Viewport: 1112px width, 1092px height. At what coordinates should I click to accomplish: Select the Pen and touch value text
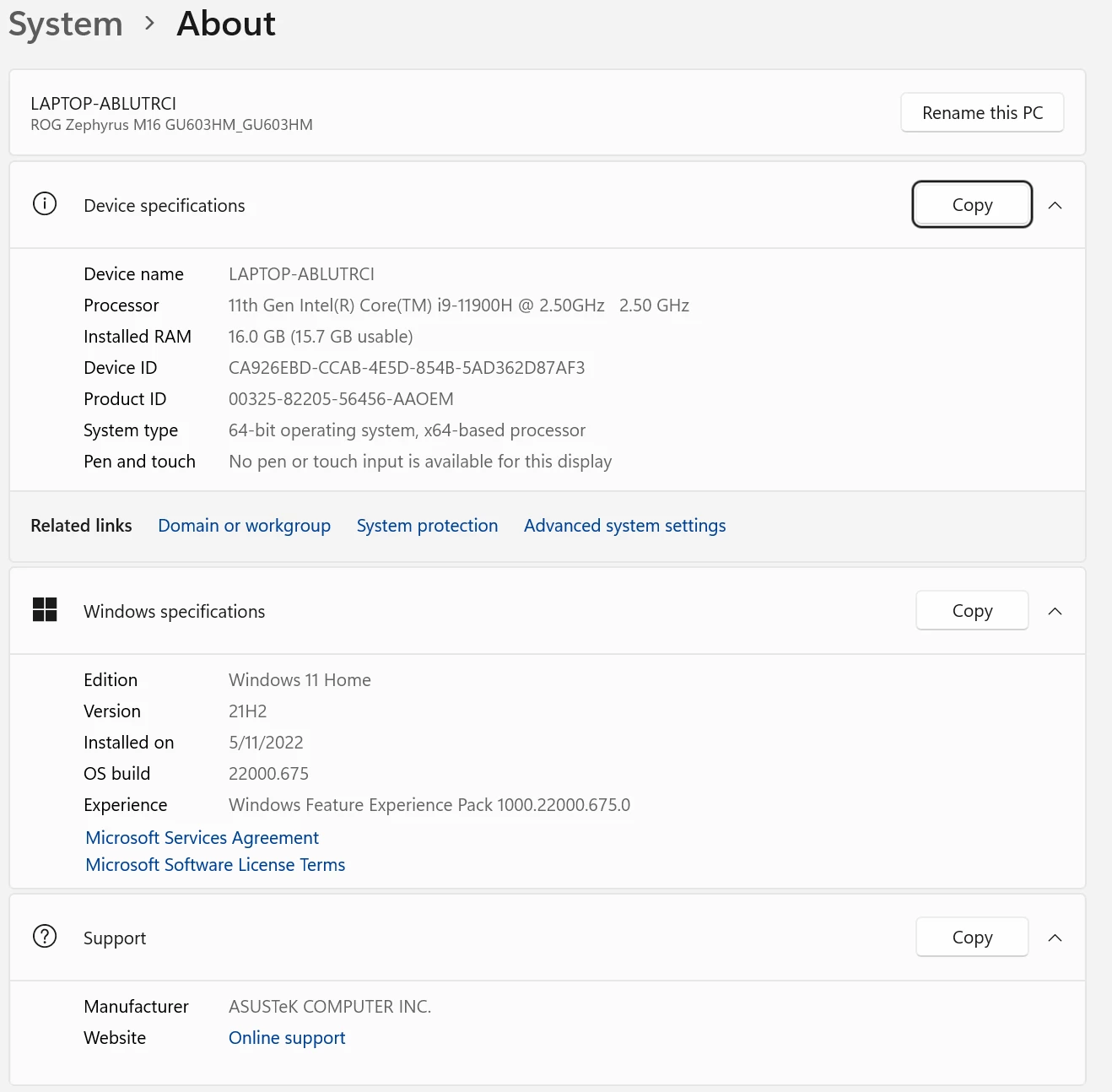(x=420, y=462)
